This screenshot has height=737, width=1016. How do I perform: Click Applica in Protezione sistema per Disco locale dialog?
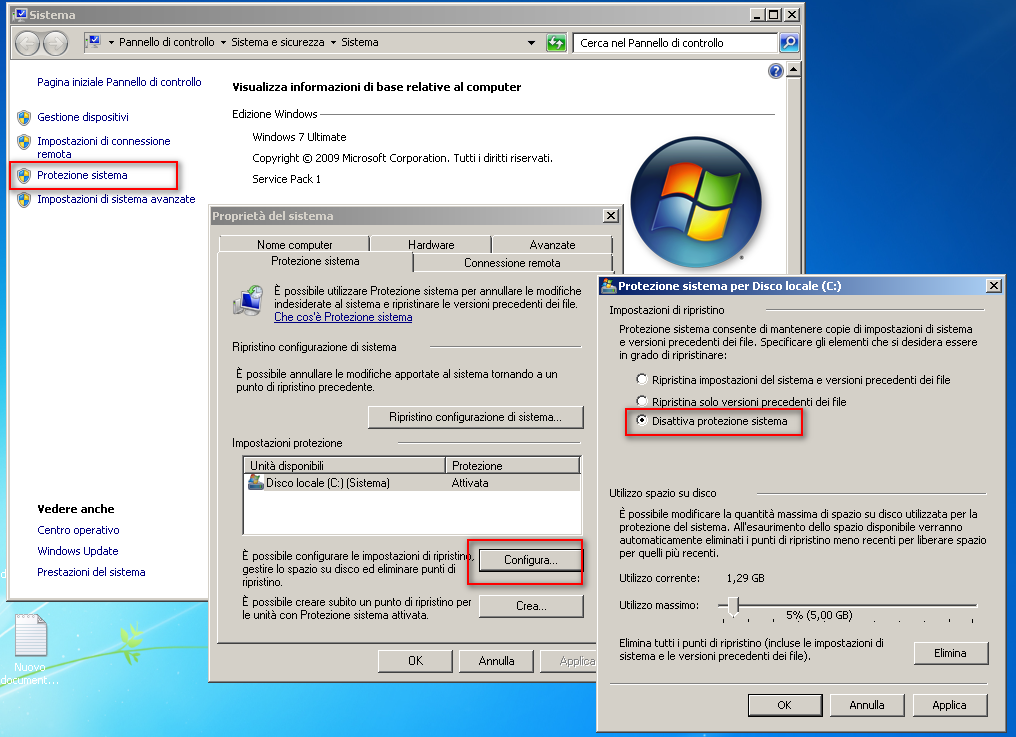pyautogui.click(x=950, y=705)
